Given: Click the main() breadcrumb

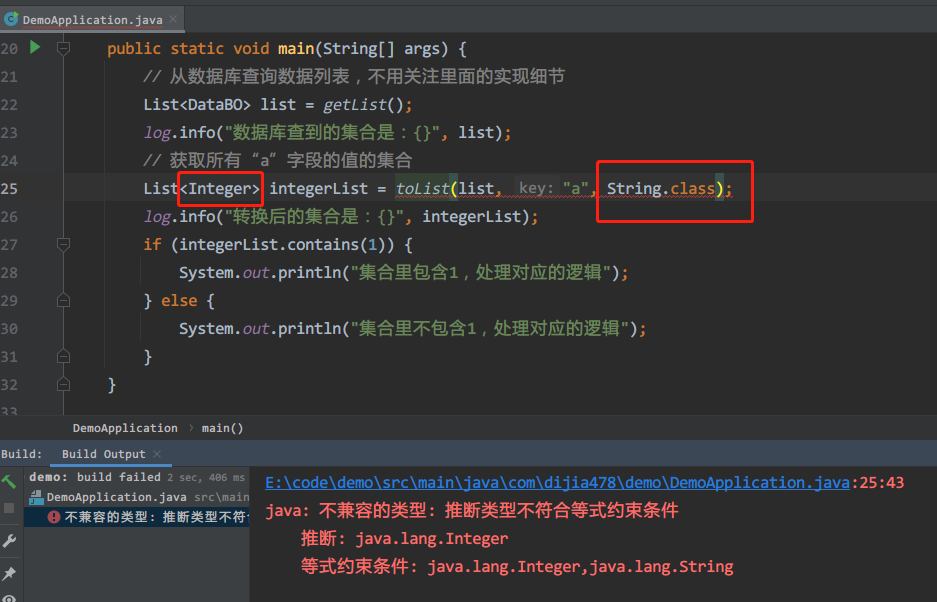Looking at the screenshot, I should point(222,428).
